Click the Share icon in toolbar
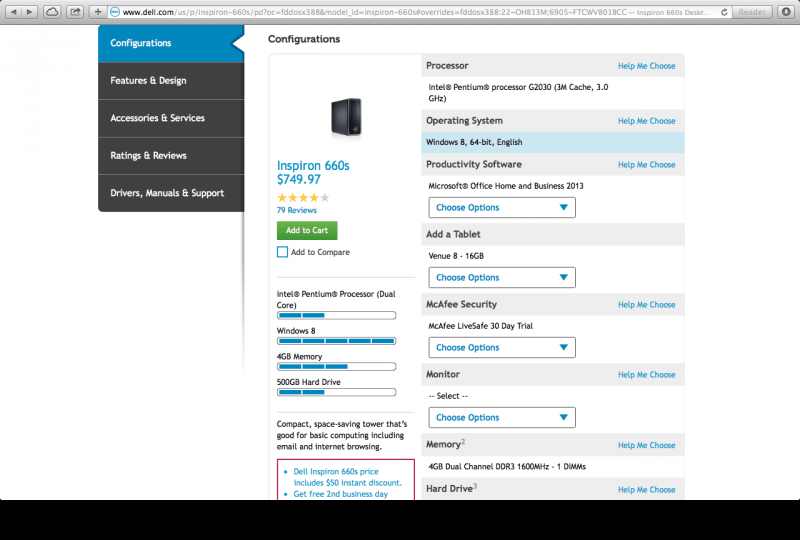Screen dimensions: 800x540 pyautogui.click(x=75, y=11)
